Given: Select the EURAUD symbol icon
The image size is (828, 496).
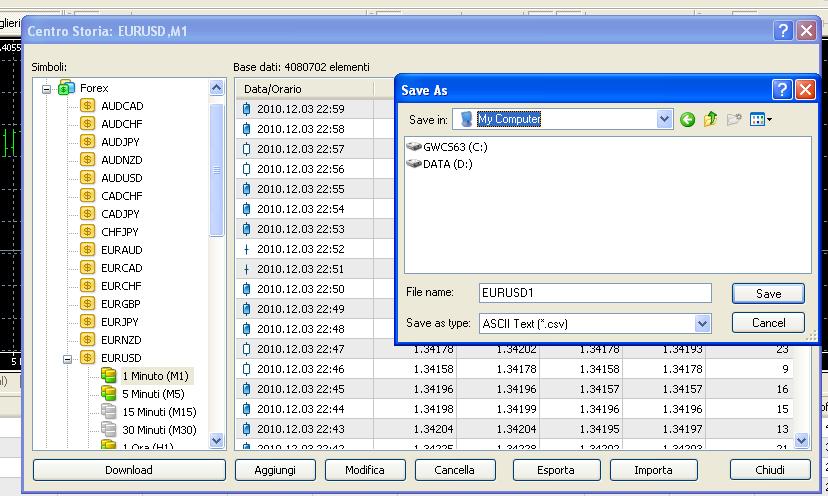Looking at the screenshot, I should [x=87, y=249].
